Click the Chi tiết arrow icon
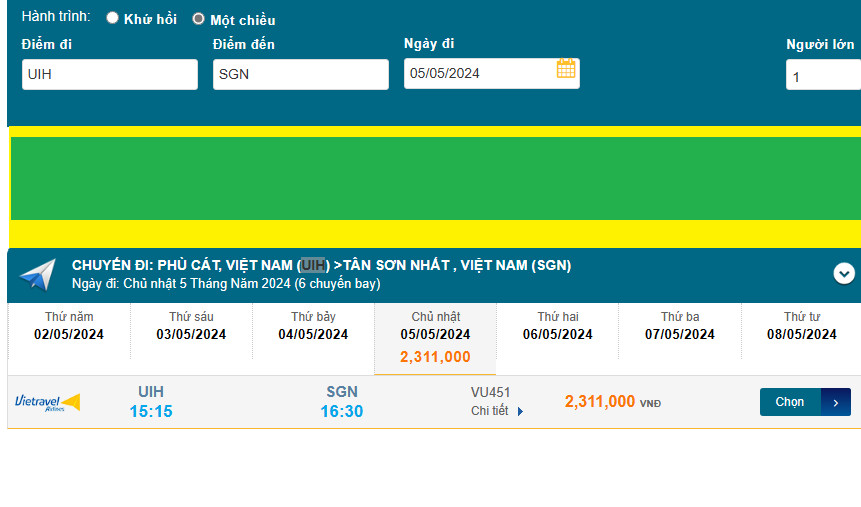This screenshot has width=861, height=507. (x=520, y=411)
